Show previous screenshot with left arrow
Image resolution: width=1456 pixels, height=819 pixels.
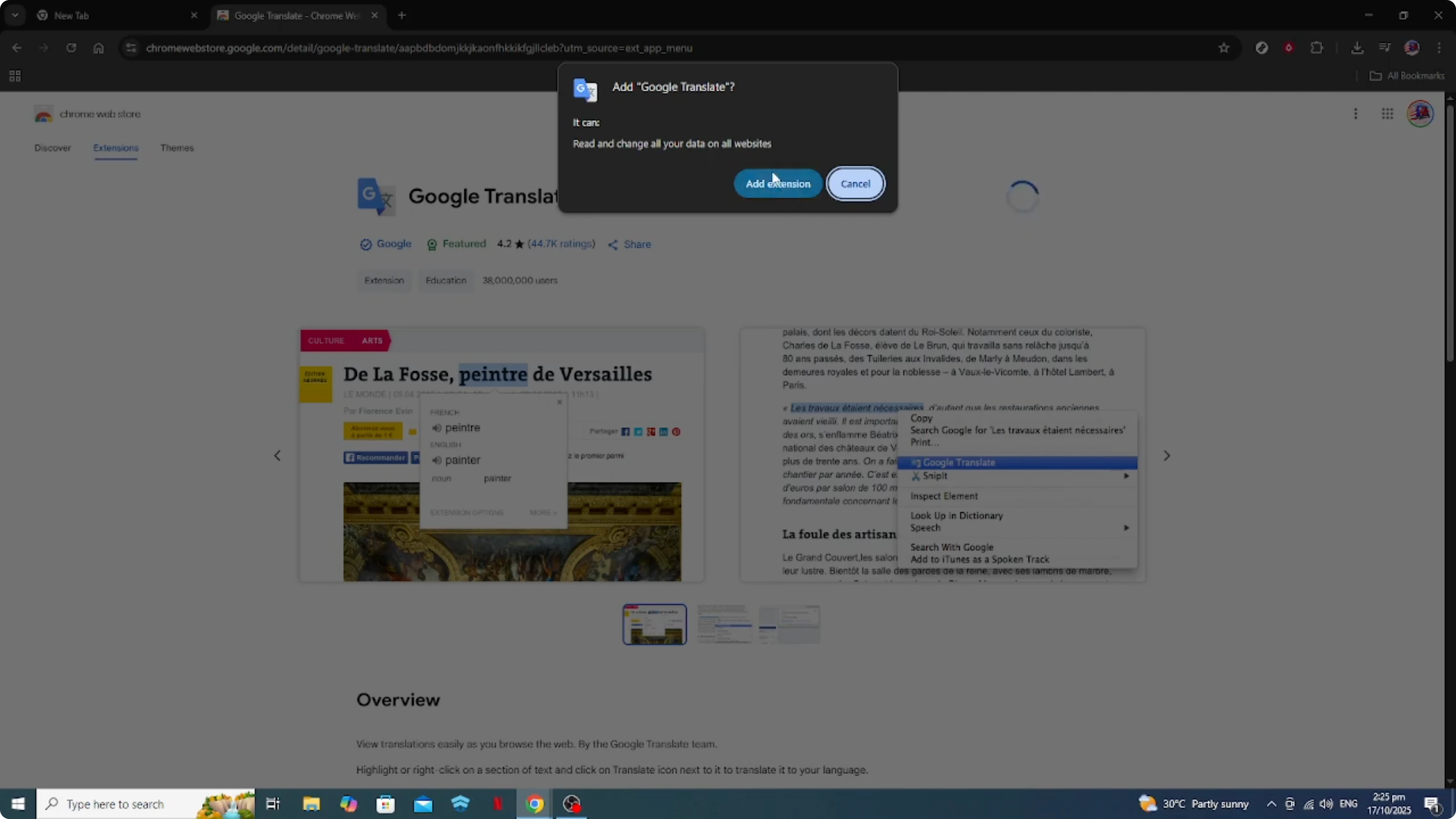[277, 455]
